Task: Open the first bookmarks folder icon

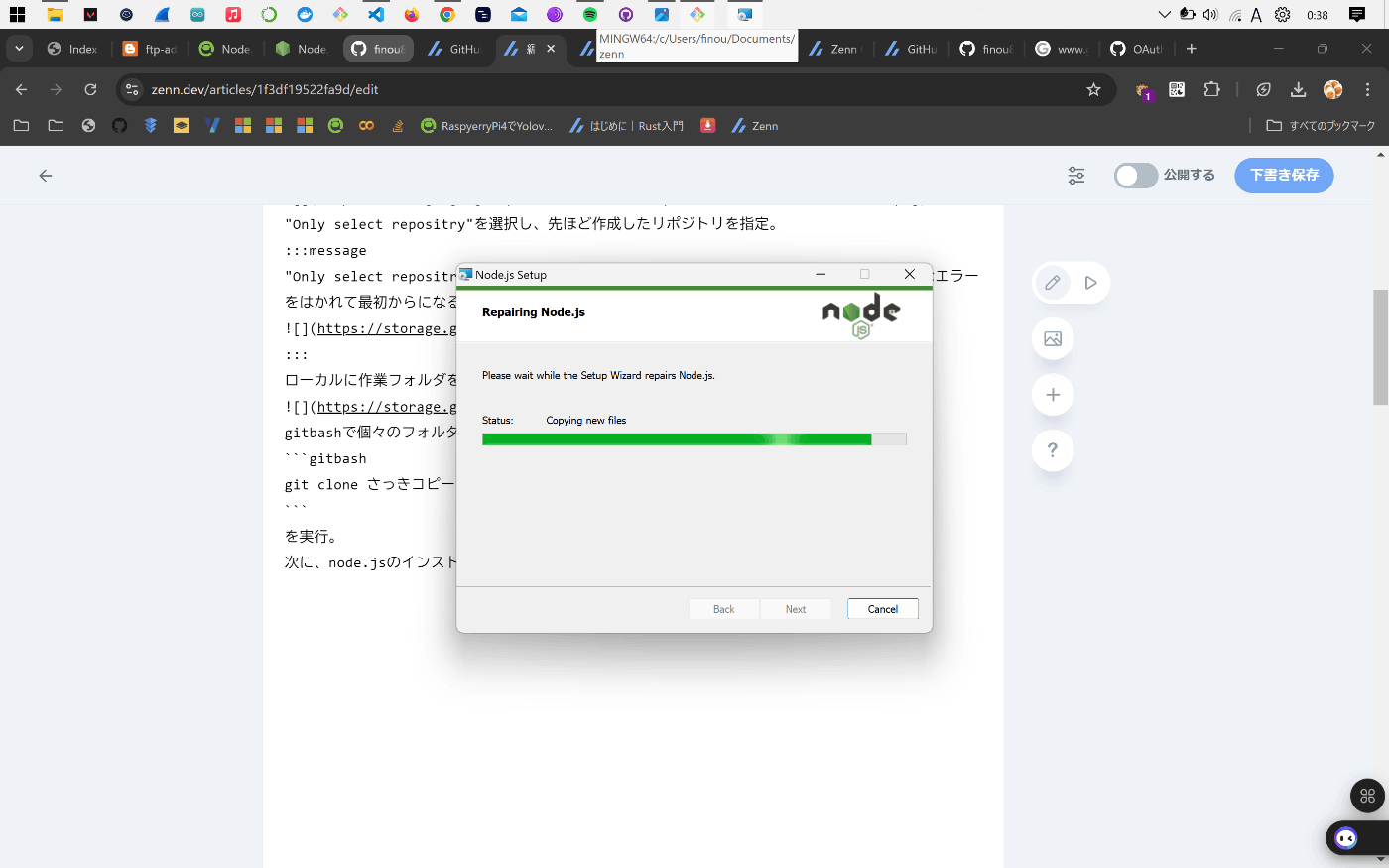Action: point(21,126)
